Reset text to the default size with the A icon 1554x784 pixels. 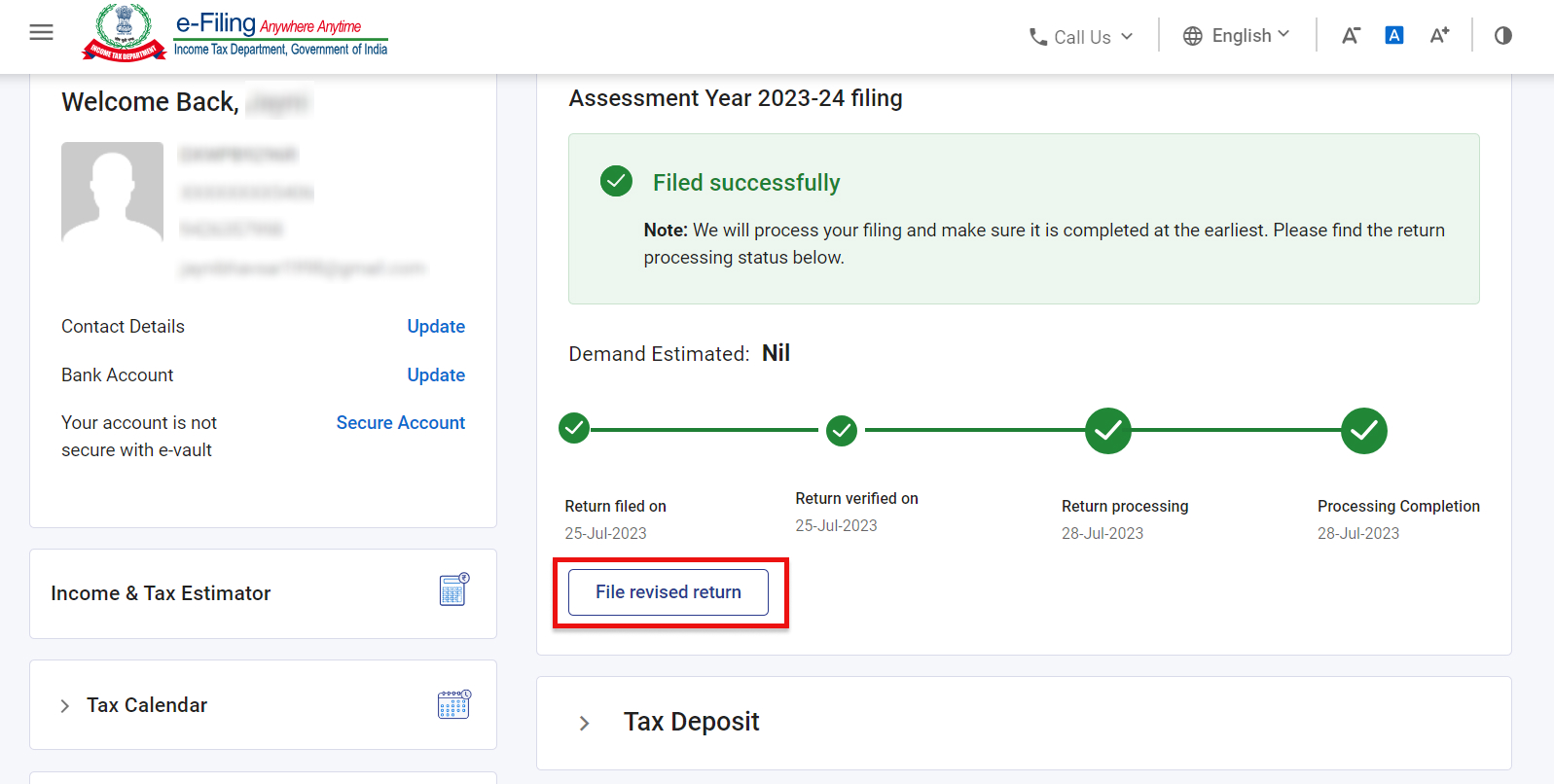pyautogui.click(x=1394, y=36)
